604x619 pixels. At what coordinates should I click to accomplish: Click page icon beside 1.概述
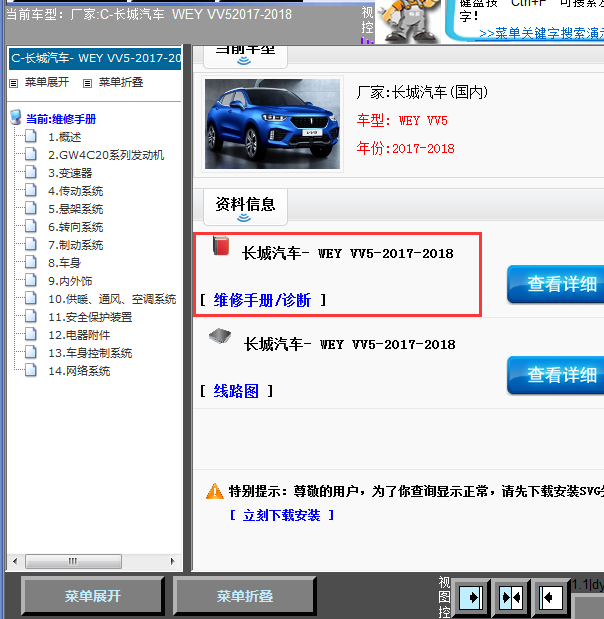pyautogui.click(x=31, y=136)
